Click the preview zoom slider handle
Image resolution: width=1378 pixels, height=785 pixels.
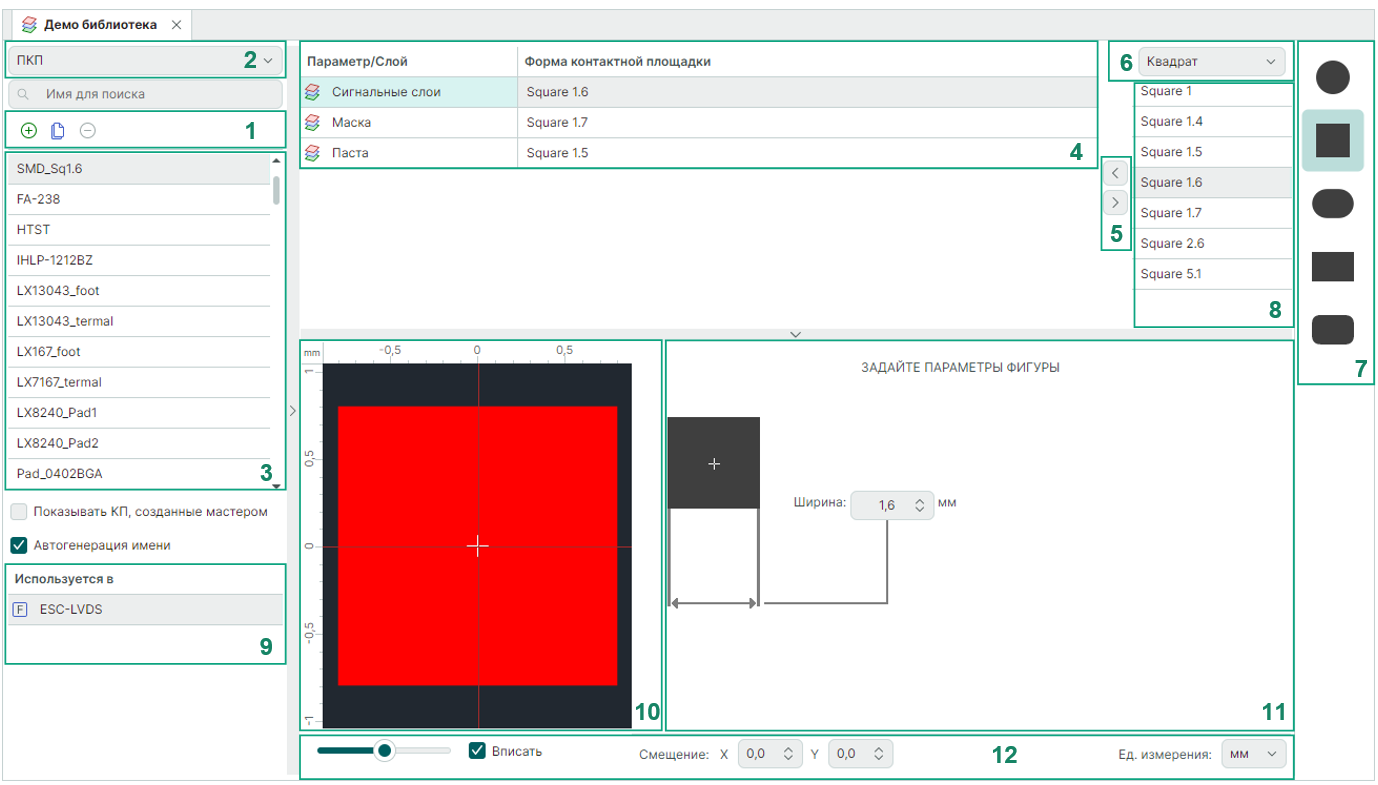tap(383, 750)
